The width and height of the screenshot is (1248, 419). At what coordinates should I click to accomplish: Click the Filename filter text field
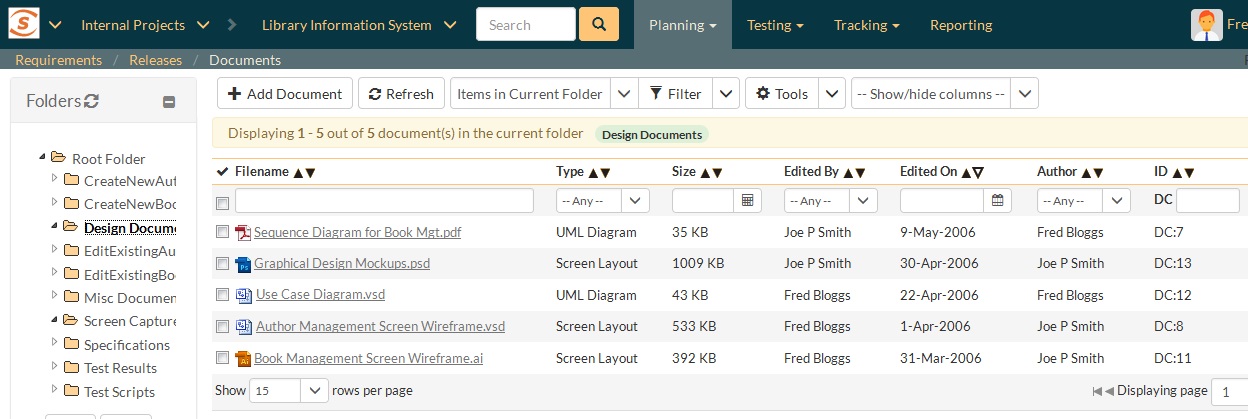pos(384,201)
